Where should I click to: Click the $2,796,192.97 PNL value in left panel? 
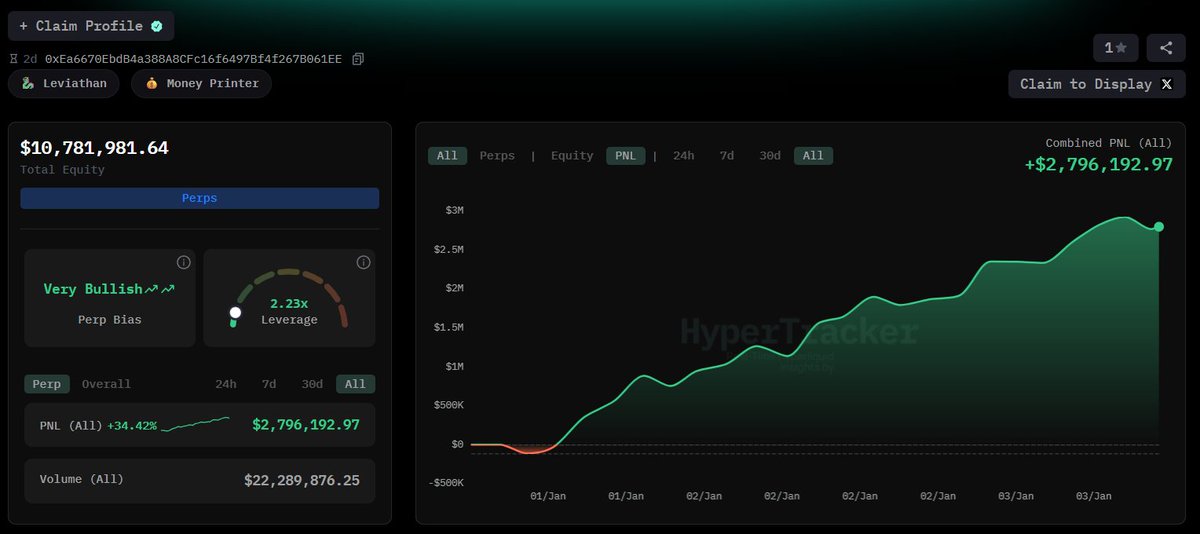306,425
